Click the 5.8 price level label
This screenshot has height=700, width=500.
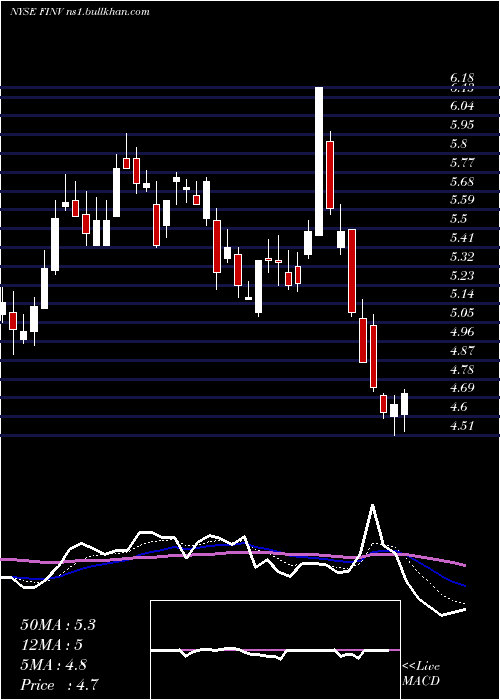coord(458,144)
